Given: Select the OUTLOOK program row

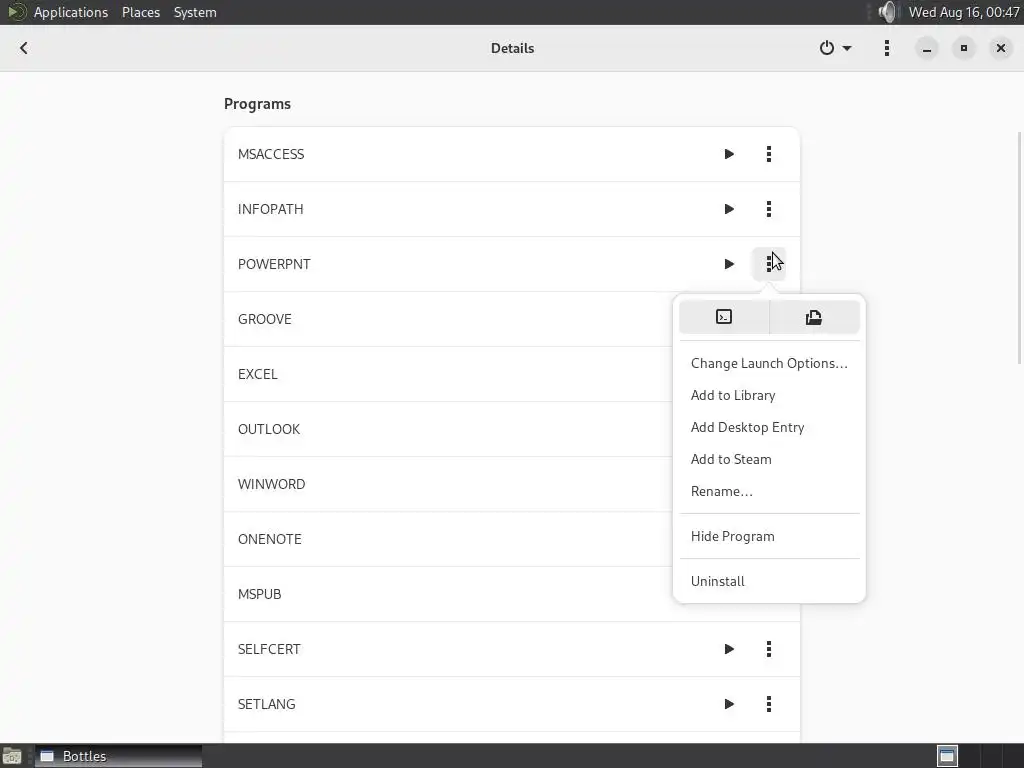Looking at the screenshot, I should pyautogui.click(x=512, y=429).
